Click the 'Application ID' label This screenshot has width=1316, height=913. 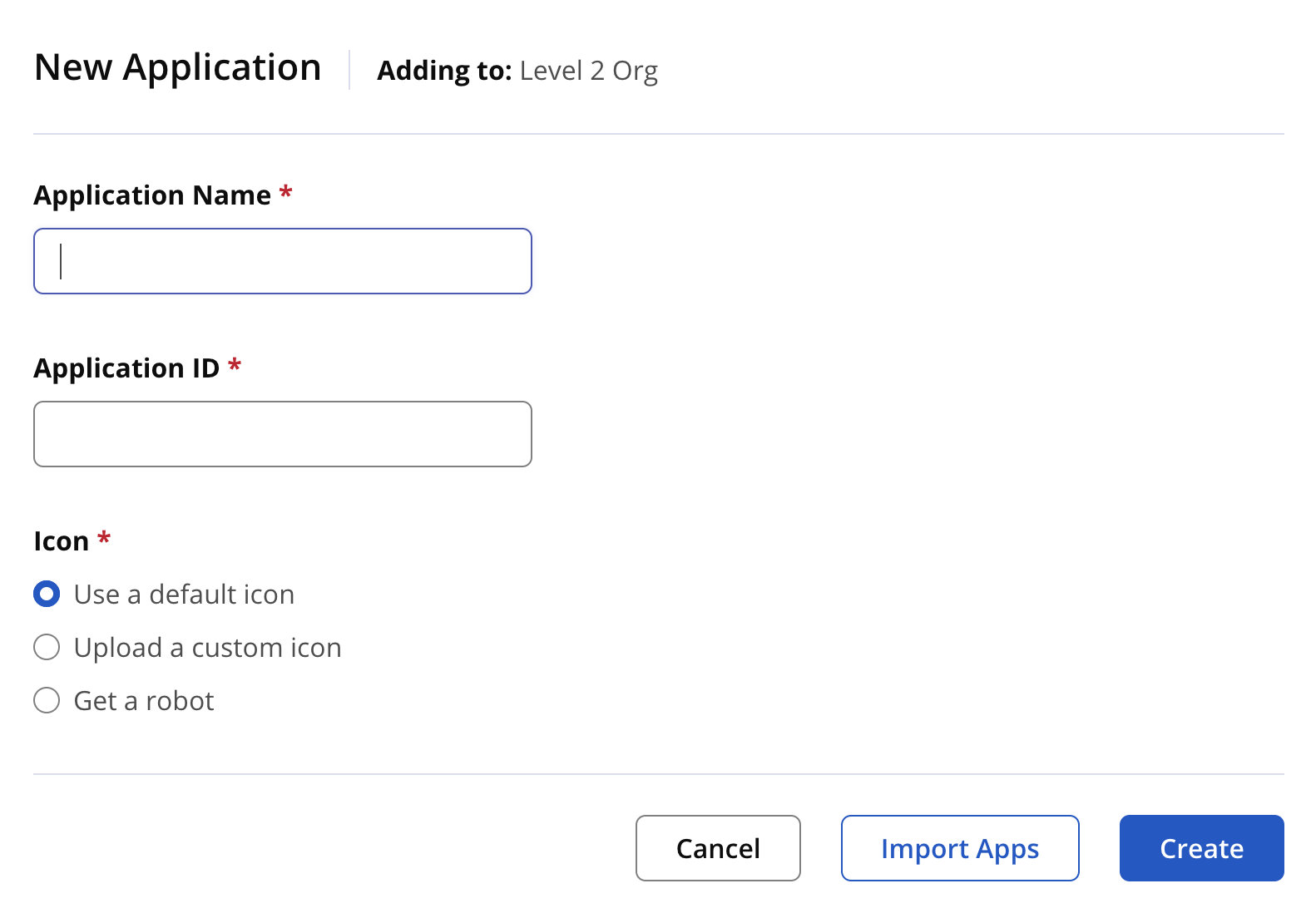(x=126, y=368)
